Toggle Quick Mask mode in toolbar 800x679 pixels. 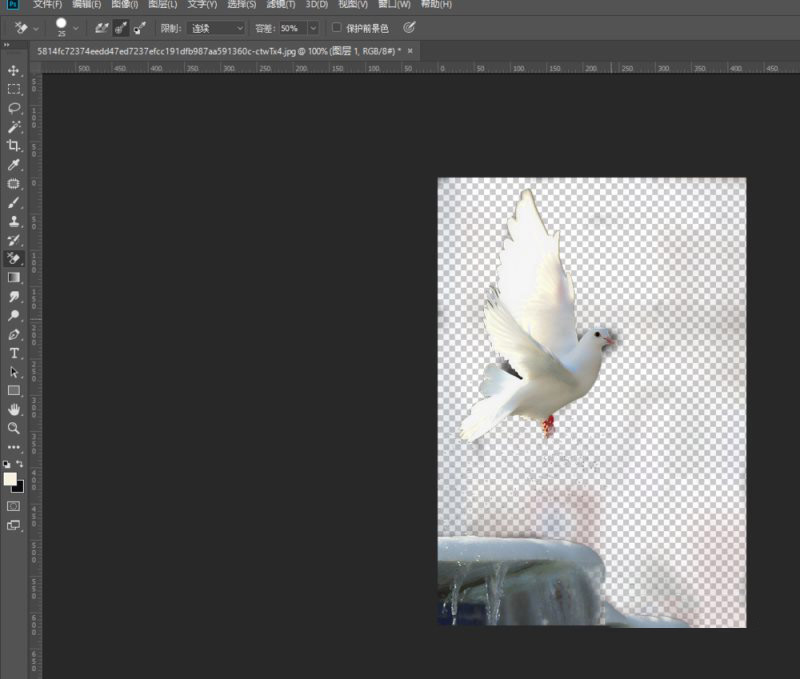tap(14, 506)
